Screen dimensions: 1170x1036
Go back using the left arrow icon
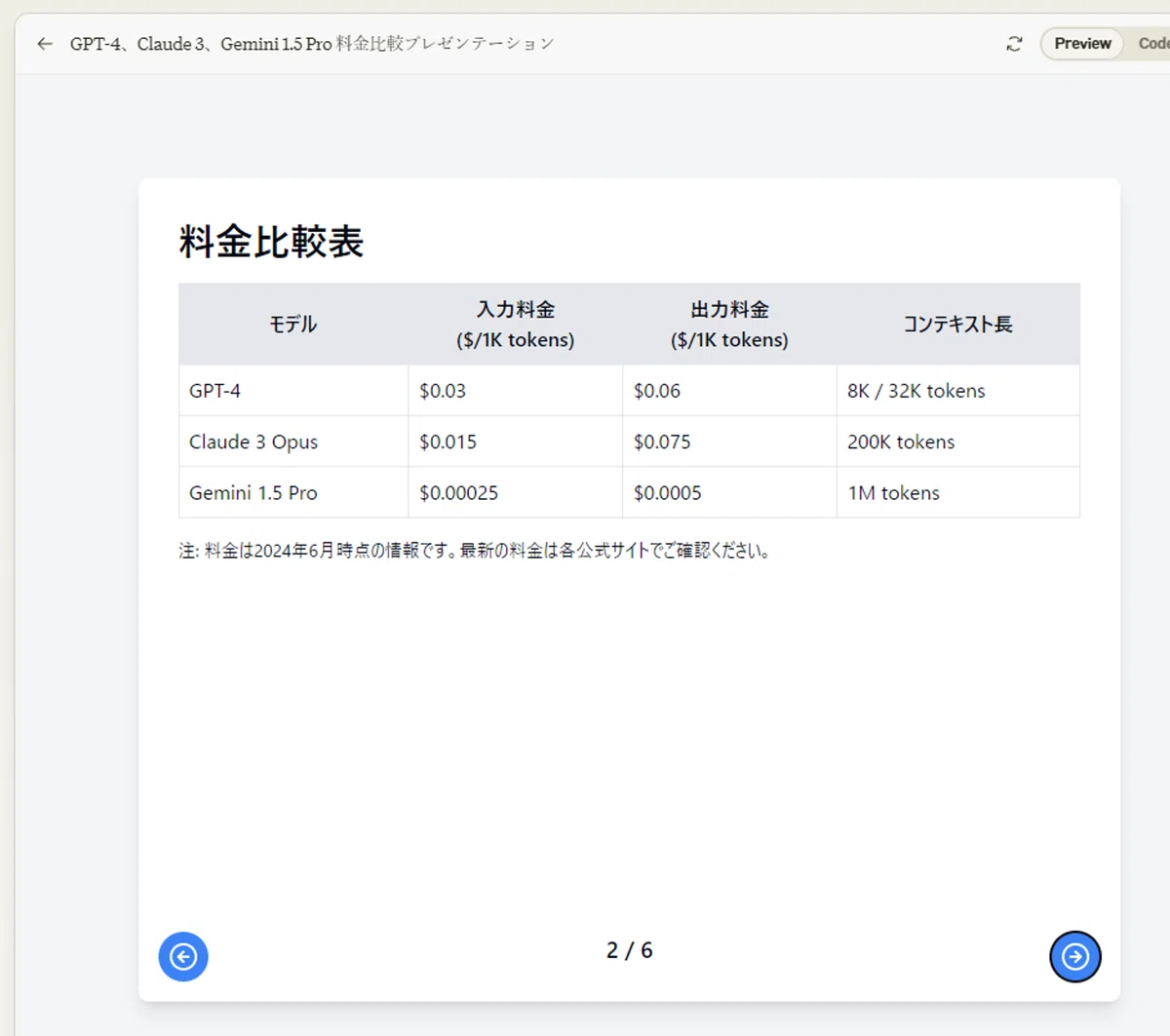tap(45, 44)
